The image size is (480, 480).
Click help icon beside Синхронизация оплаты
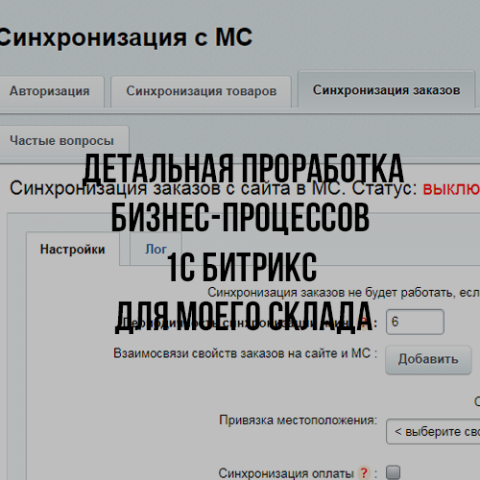tap(364, 473)
